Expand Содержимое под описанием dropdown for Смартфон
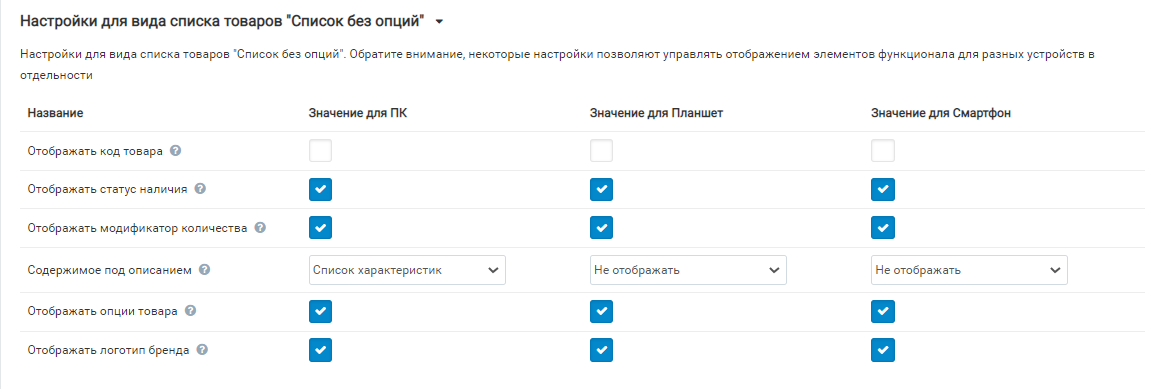The image size is (1152, 389). coord(969,270)
